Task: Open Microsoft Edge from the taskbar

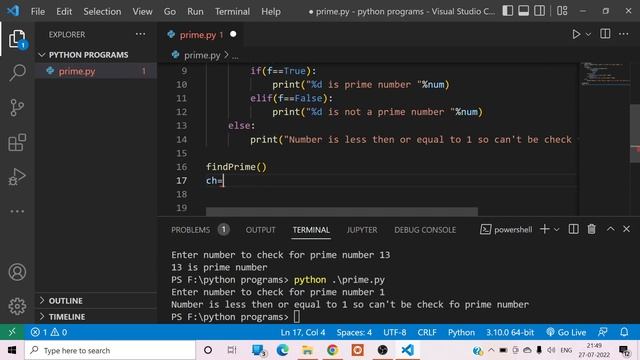Action: 282,350
